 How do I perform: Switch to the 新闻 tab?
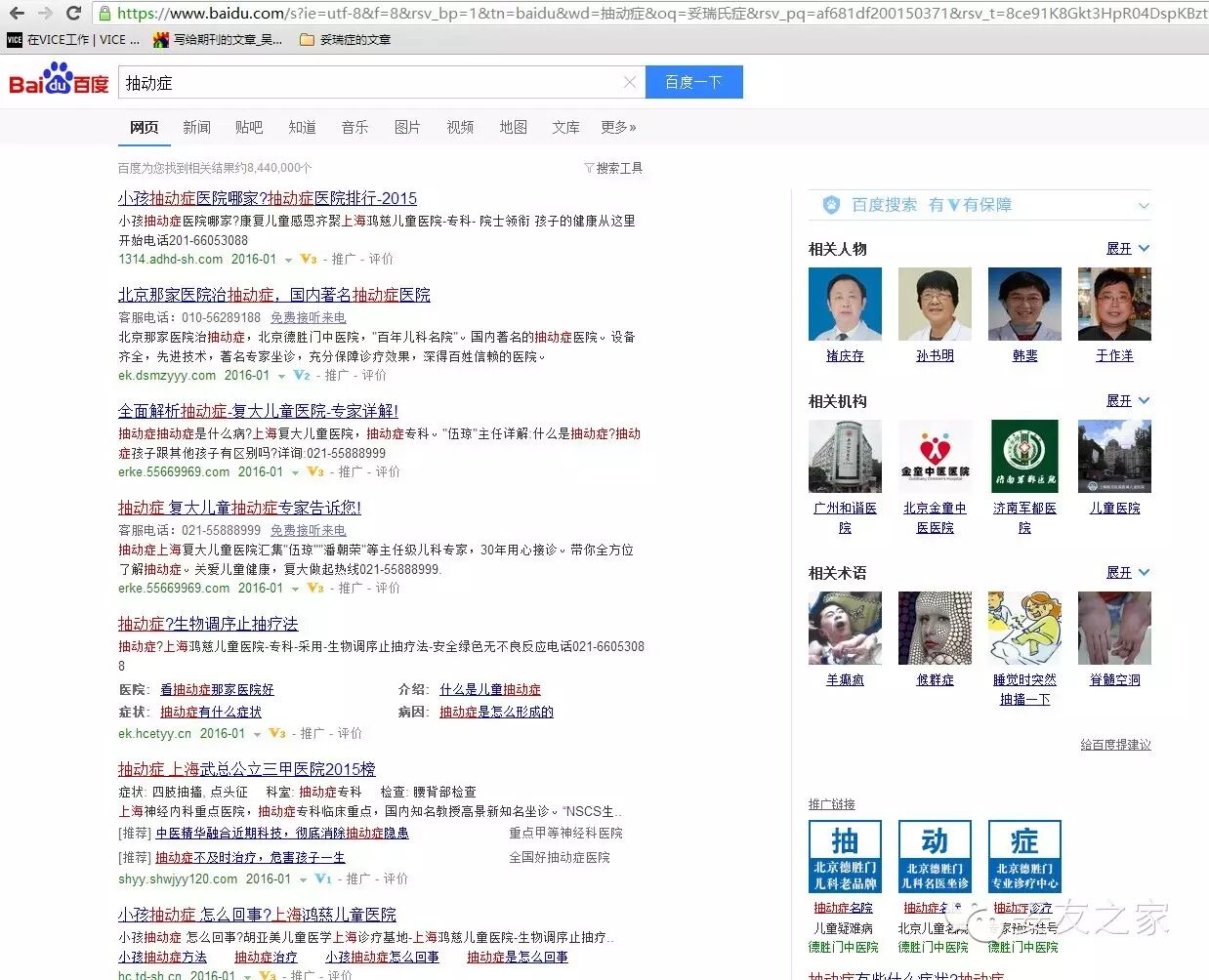point(196,127)
